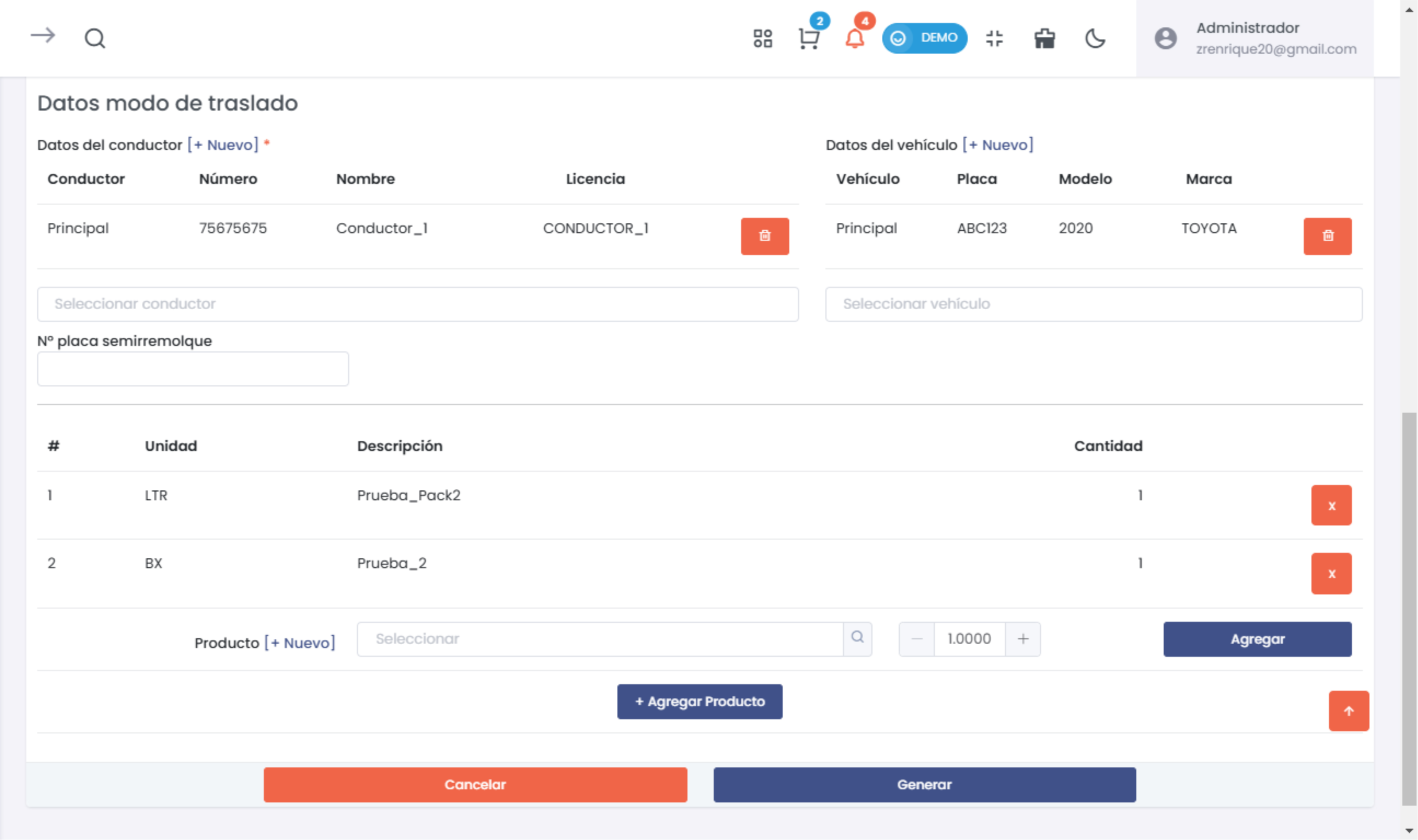
Task: Open the shopping cart icon
Action: pyautogui.click(x=808, y=38)
